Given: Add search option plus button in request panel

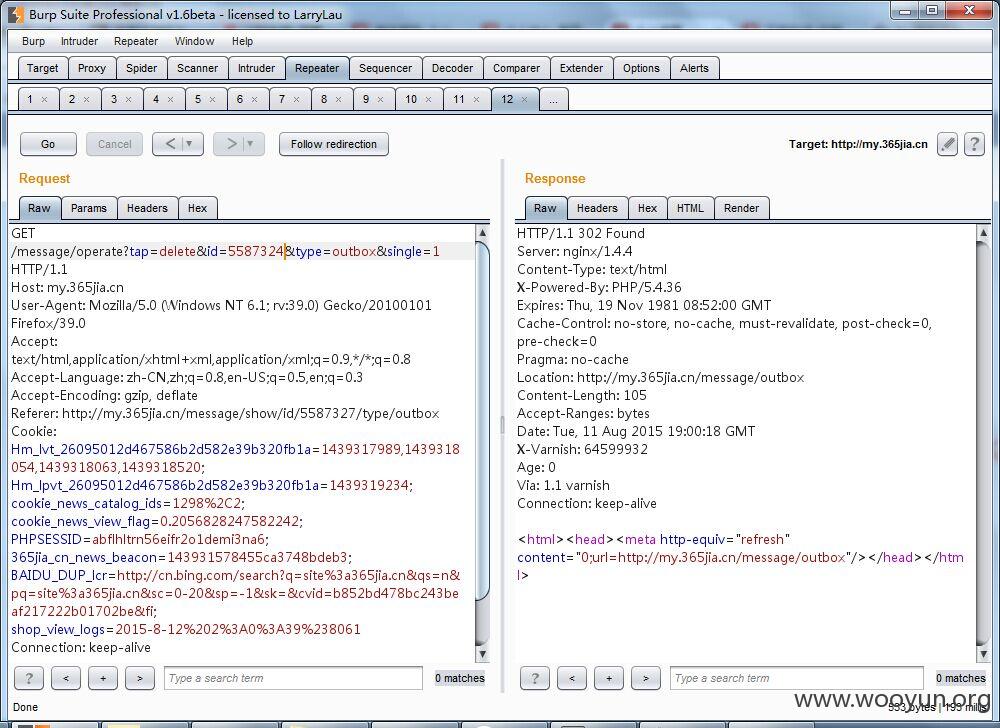Looking at the screenshot, I should click(x=103, y=678).
